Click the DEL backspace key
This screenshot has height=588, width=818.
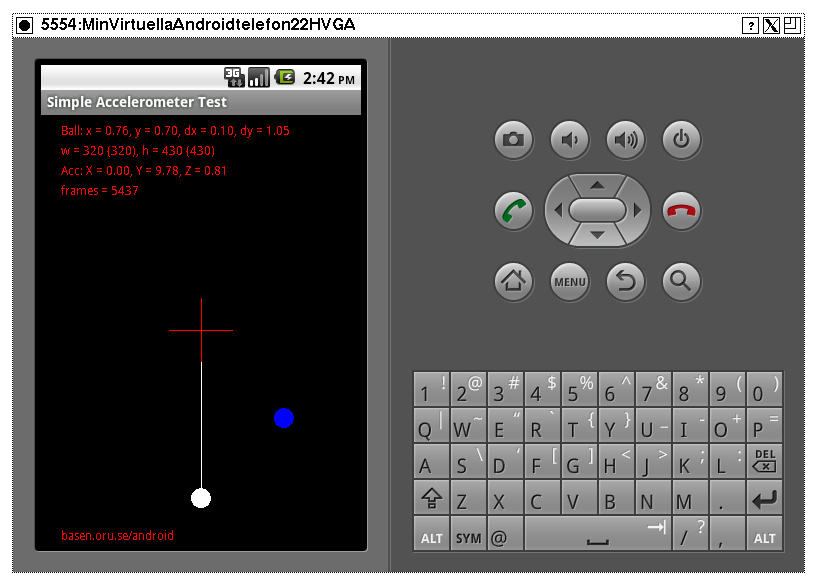765,461
